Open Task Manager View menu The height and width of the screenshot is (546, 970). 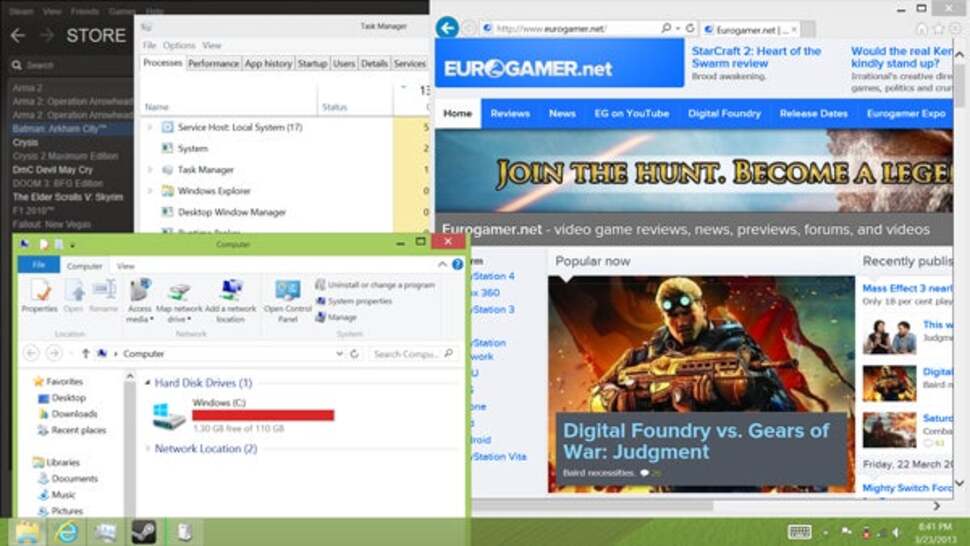point(212,45)
